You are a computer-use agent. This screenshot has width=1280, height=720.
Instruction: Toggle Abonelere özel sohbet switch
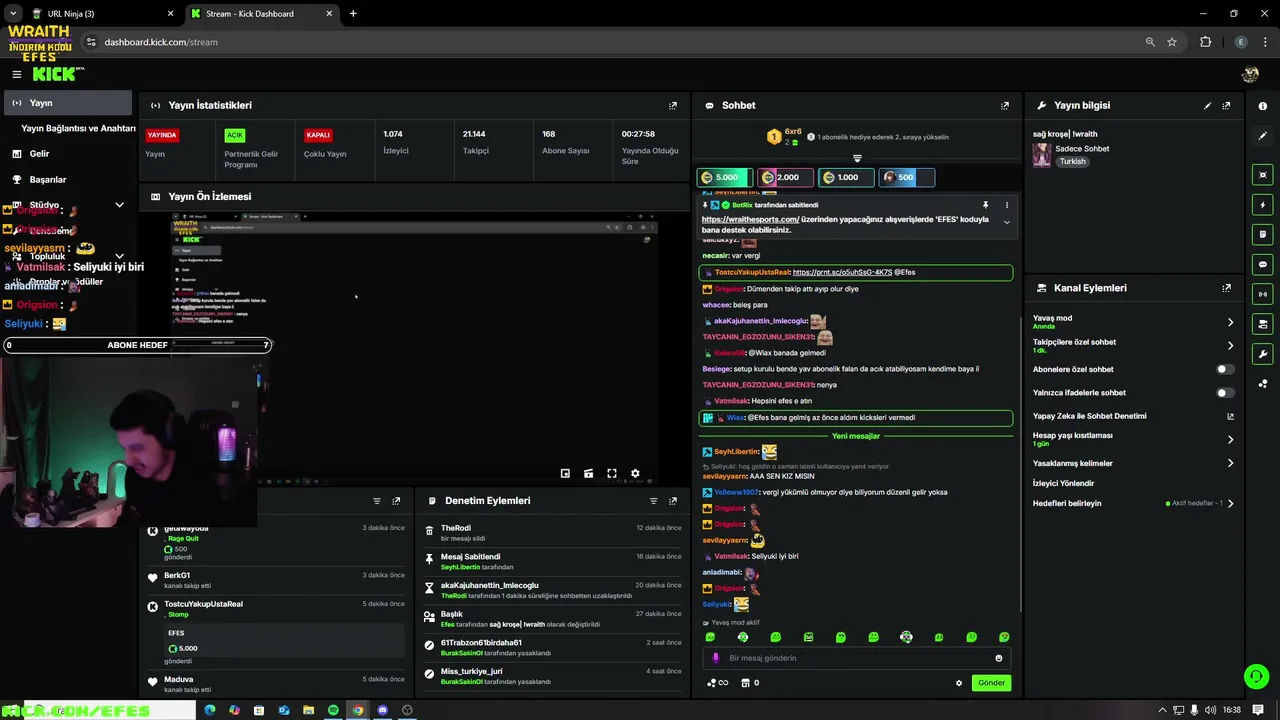coord(1224,369)
